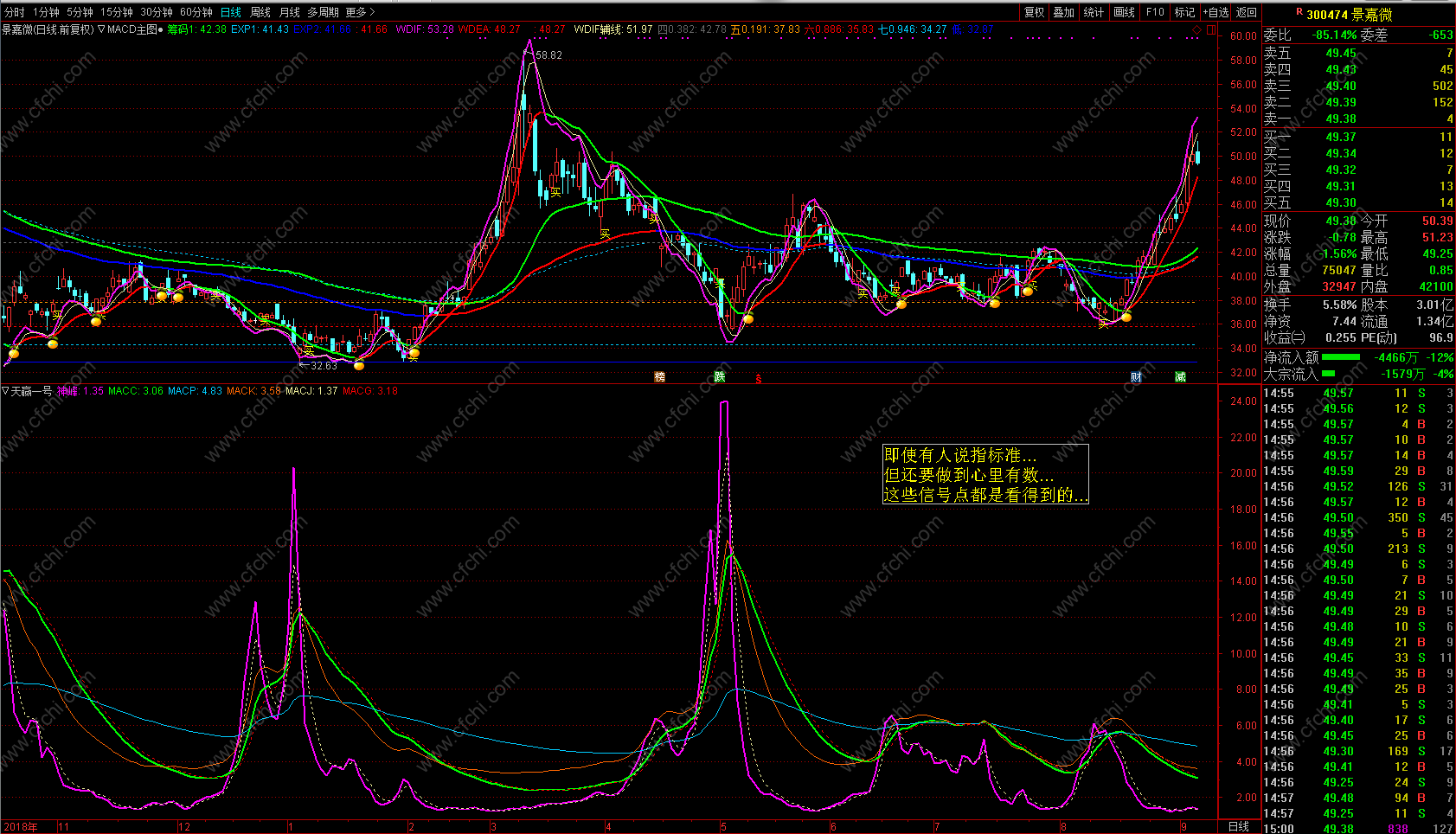The height and width of the screenshot is (834, 1456).
Task: Select the 60分钟 period tab
Action: (x=196, y=12)
